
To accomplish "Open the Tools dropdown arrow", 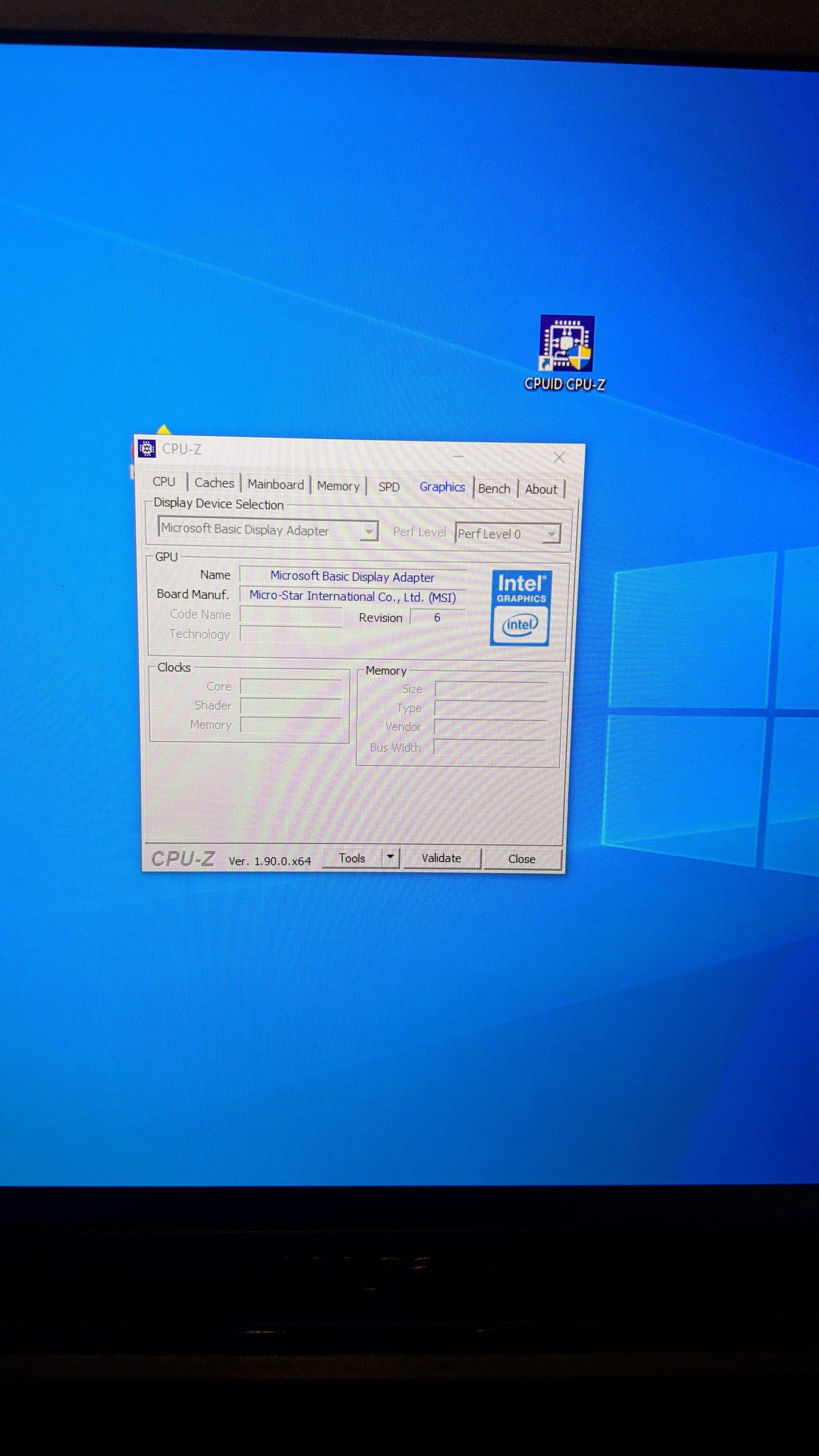I will point(390,858).
